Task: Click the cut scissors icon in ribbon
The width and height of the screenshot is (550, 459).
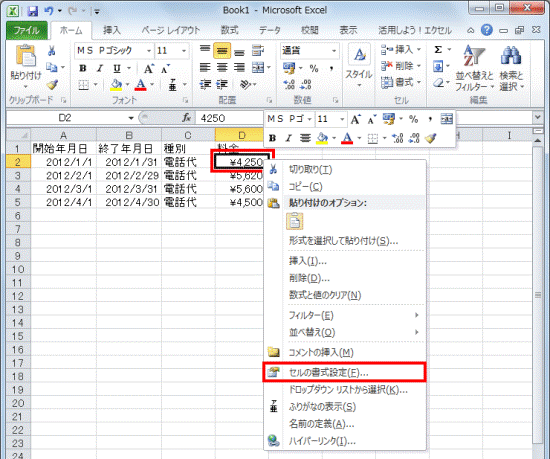Action: (x=52, y=50)
